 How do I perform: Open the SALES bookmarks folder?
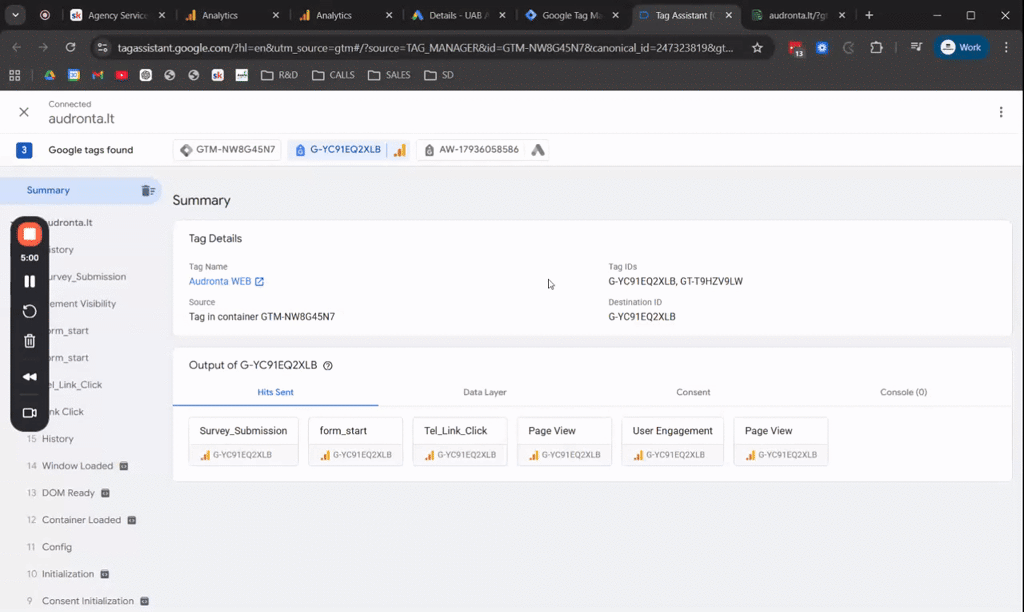[389, 75]
